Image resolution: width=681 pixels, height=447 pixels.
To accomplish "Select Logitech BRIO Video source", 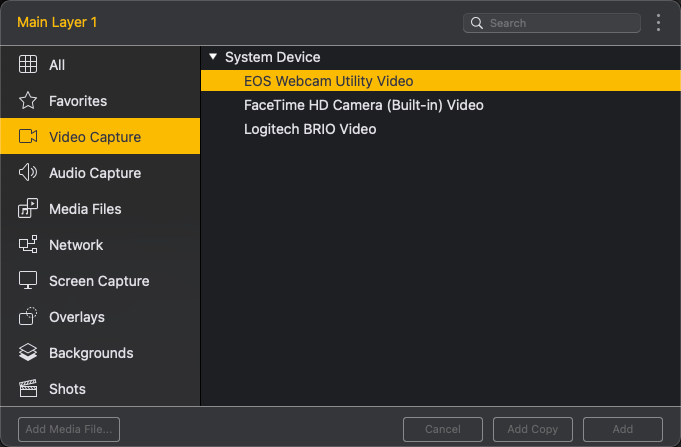I will (310, 129).
